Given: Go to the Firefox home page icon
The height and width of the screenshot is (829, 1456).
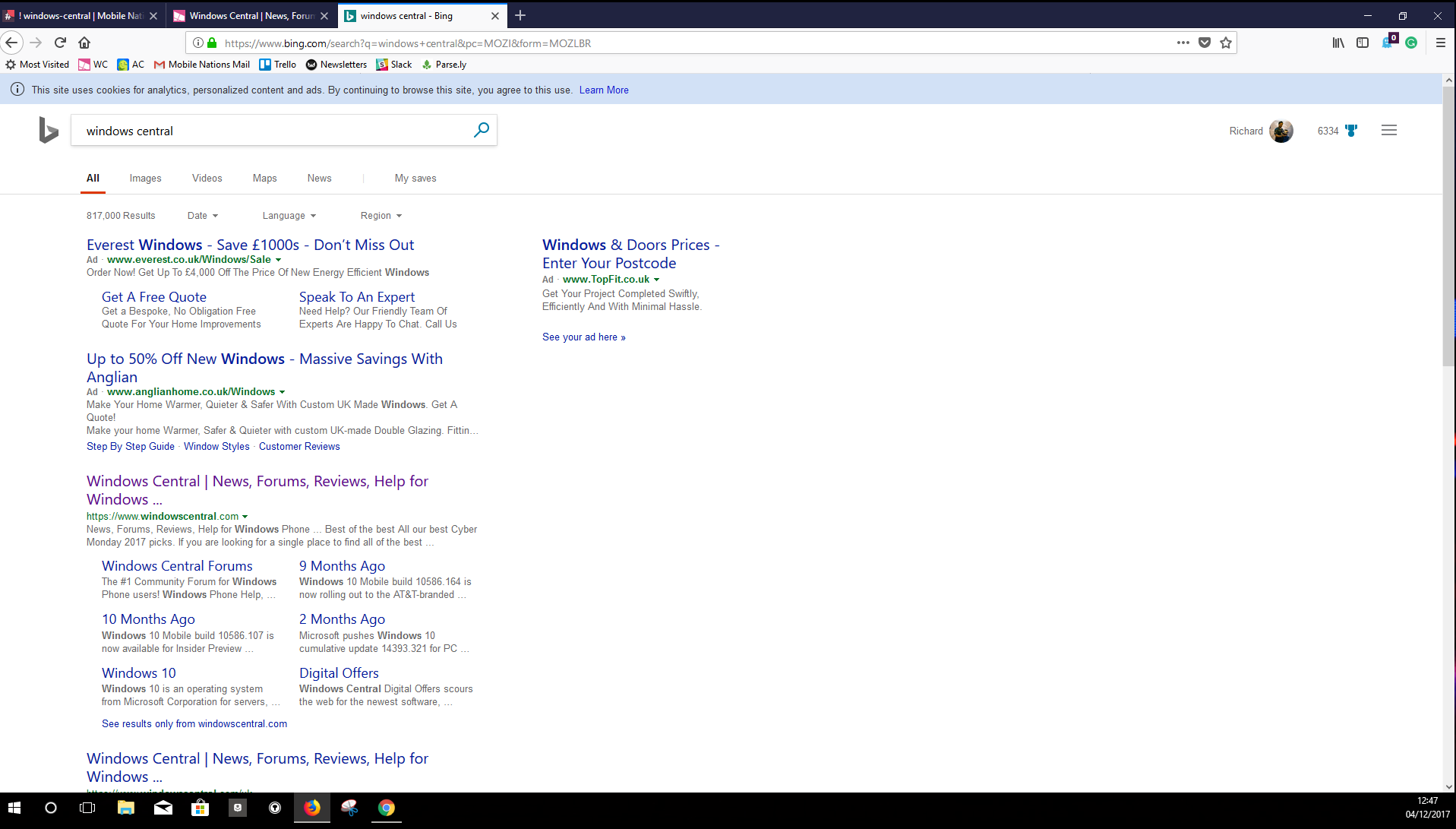Looking at the screenshot, I should tap(84, 43).
